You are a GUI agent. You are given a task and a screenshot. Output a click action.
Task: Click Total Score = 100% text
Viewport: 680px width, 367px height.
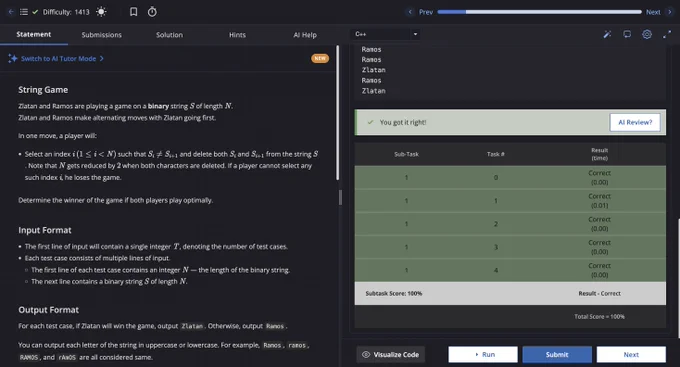[599, 317]
